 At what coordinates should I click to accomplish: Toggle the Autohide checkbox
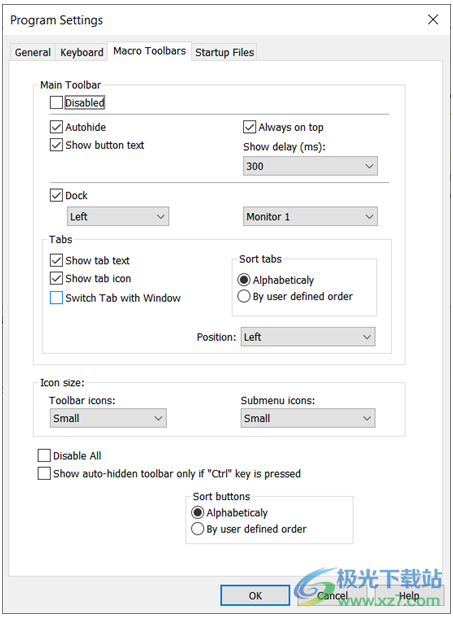56,127
